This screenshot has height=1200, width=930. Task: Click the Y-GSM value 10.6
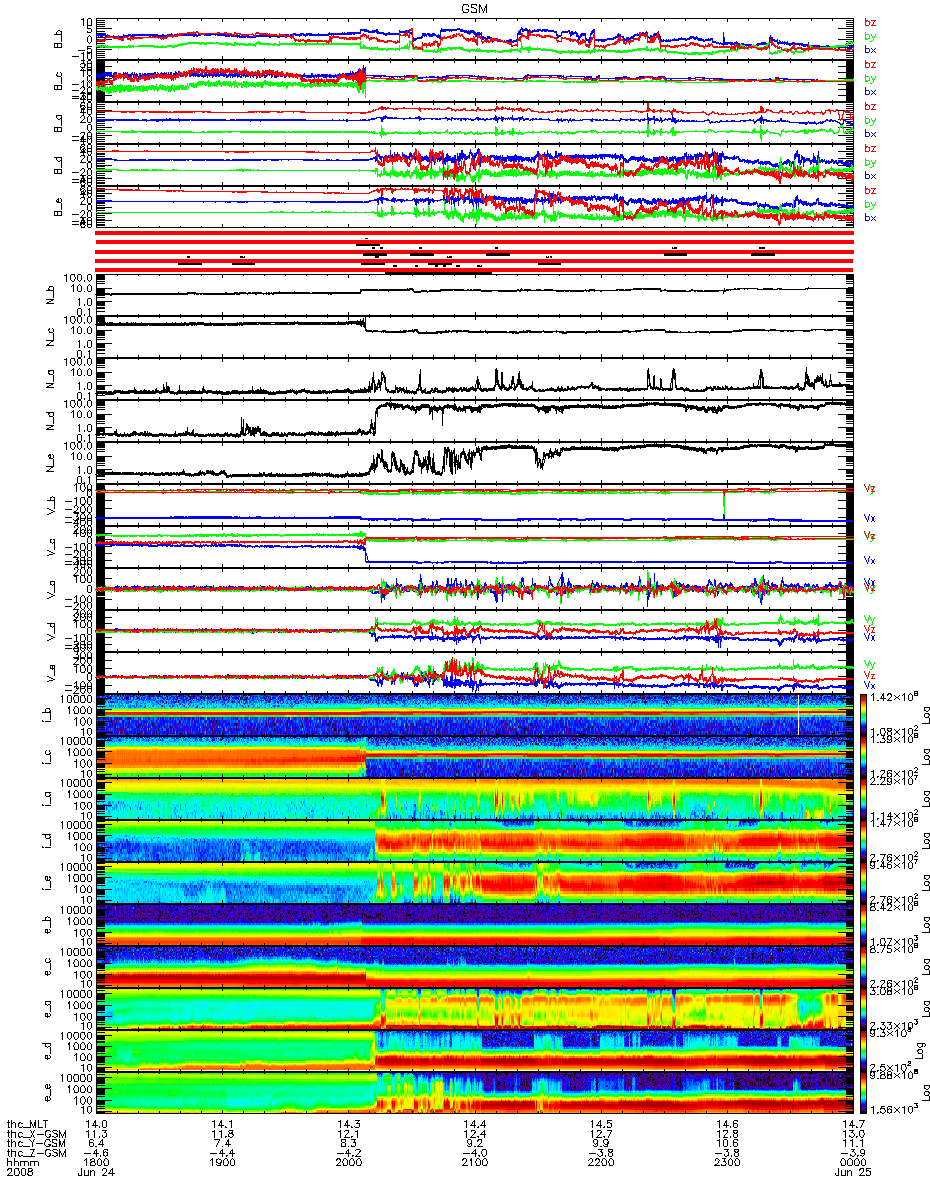(x=727, y=1144)
